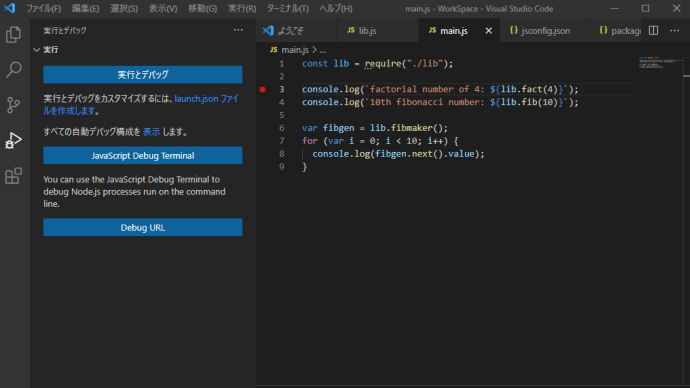Open the Search view in activity bar
Image resolution: width=690 pixels, height=388 pixels.
14,70
